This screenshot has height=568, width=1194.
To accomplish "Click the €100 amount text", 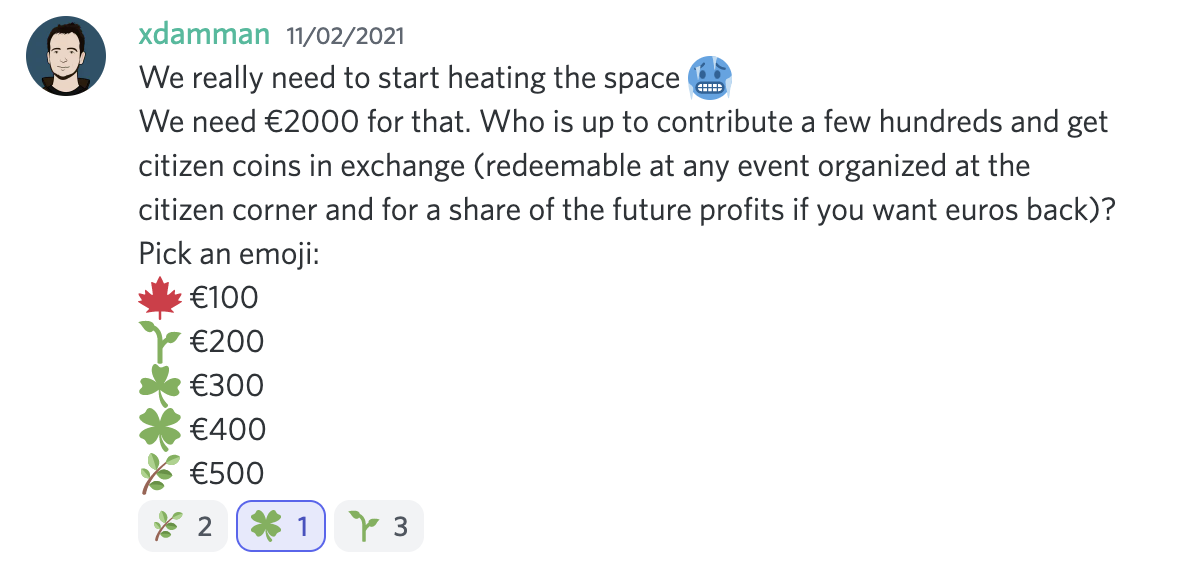I will point(225,298).
